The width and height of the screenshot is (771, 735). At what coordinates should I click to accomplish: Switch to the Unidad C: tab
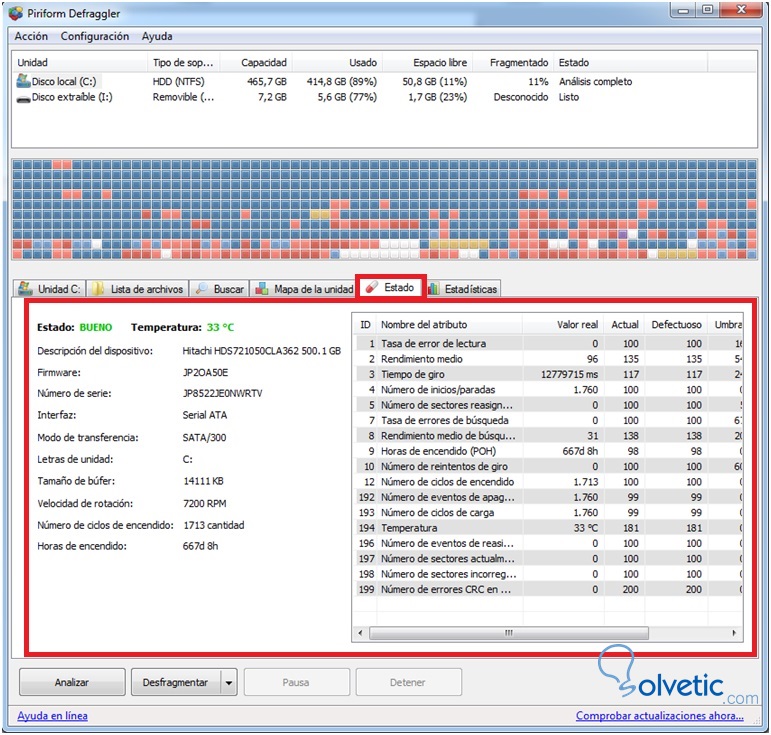(x=50, y=289)
